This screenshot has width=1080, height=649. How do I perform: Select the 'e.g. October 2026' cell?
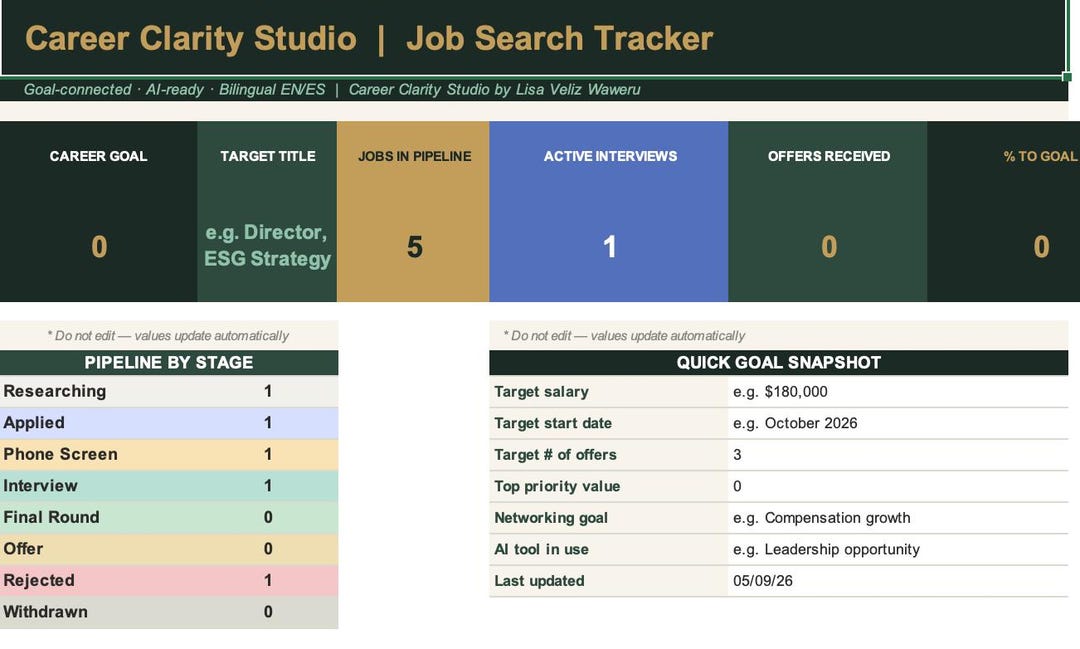(897, 423)
